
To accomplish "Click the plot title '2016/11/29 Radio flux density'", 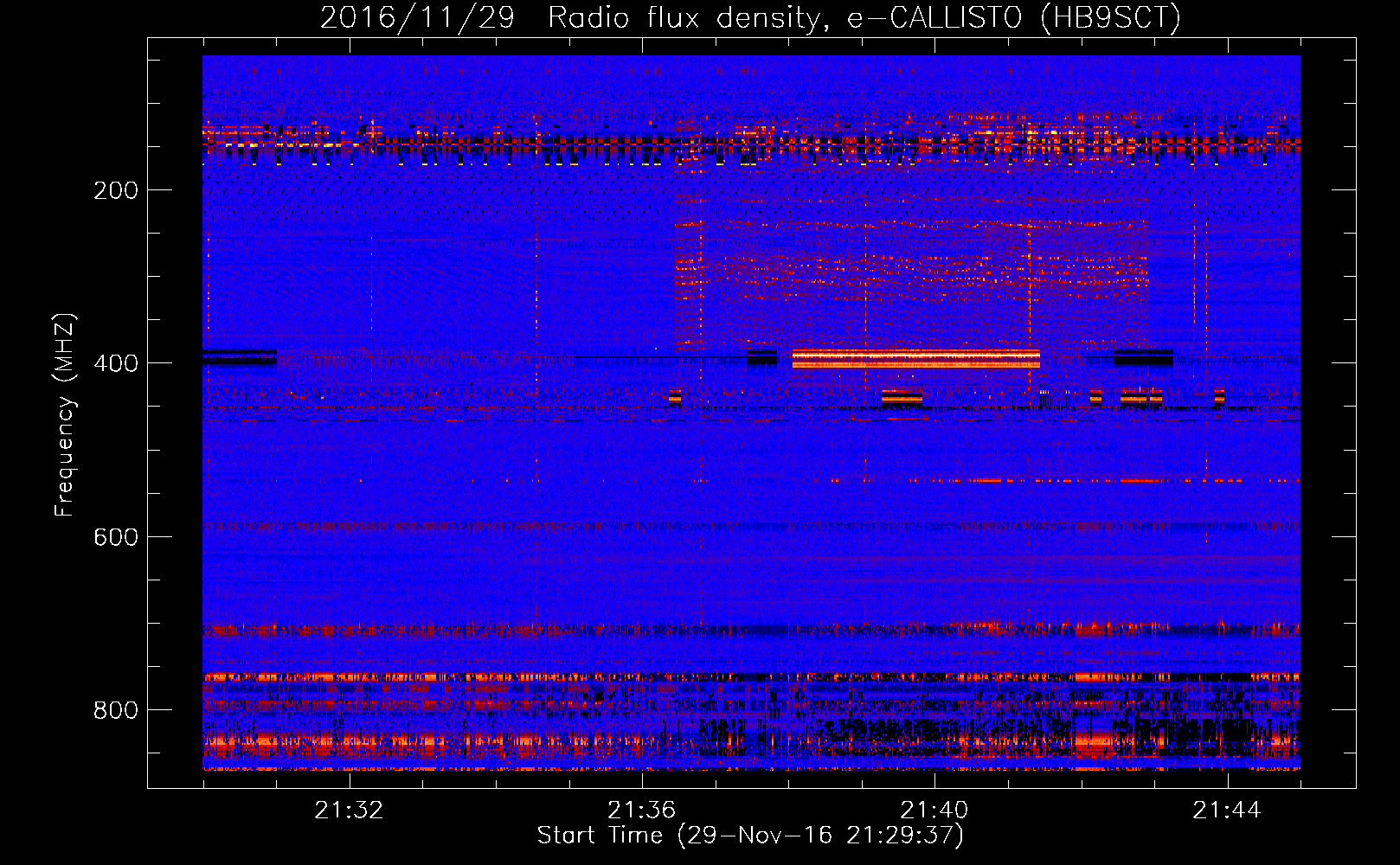I will click(x=750, y=17).
